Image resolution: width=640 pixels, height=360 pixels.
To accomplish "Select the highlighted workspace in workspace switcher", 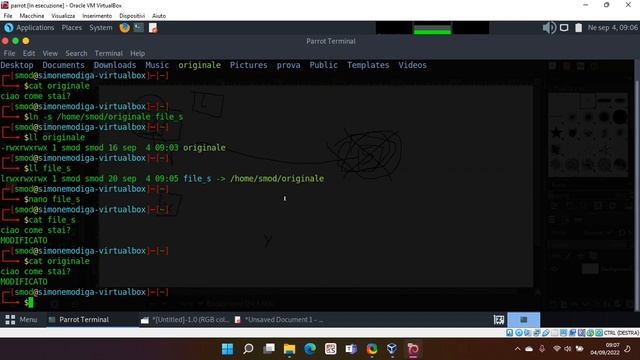I will (x=524, y=320).
